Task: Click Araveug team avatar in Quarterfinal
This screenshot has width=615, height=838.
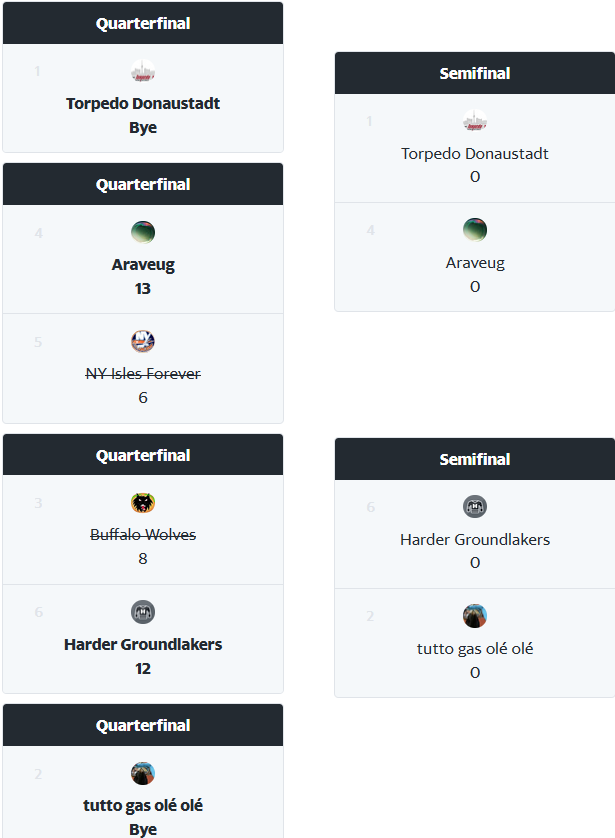Action: [x=143, y=232]
